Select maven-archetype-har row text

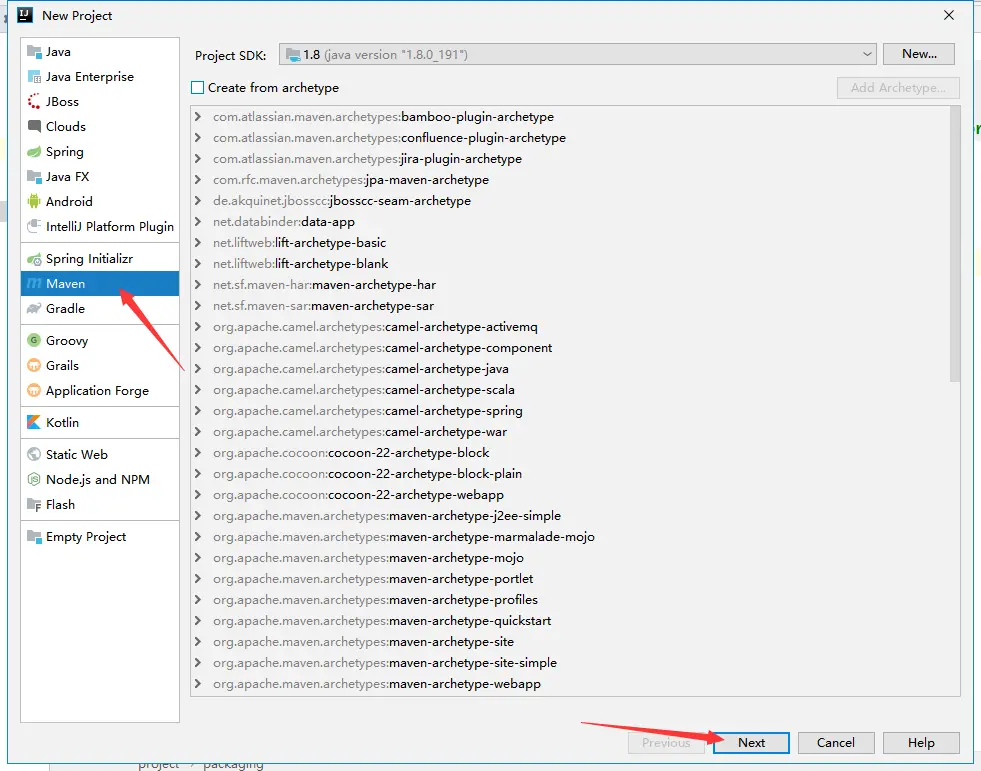coord(324,284)
